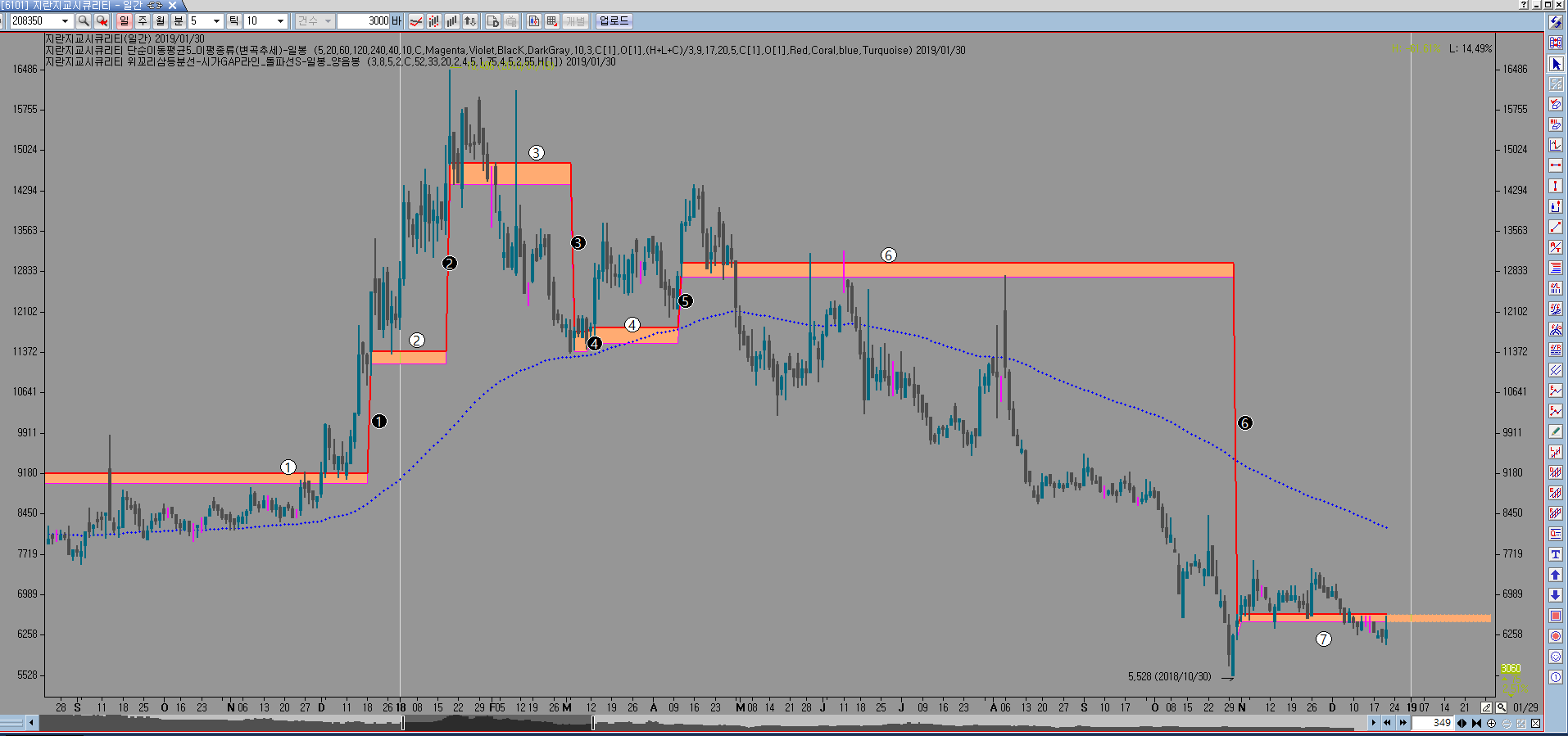Select the text 'T' tool in right sidebar
Image resolution: width=1568 pixels, height=736 pixels.
[1556, 554]
